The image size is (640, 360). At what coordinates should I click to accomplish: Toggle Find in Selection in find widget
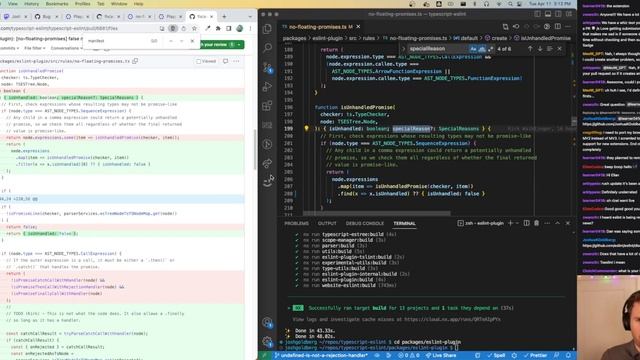[549, 49]
